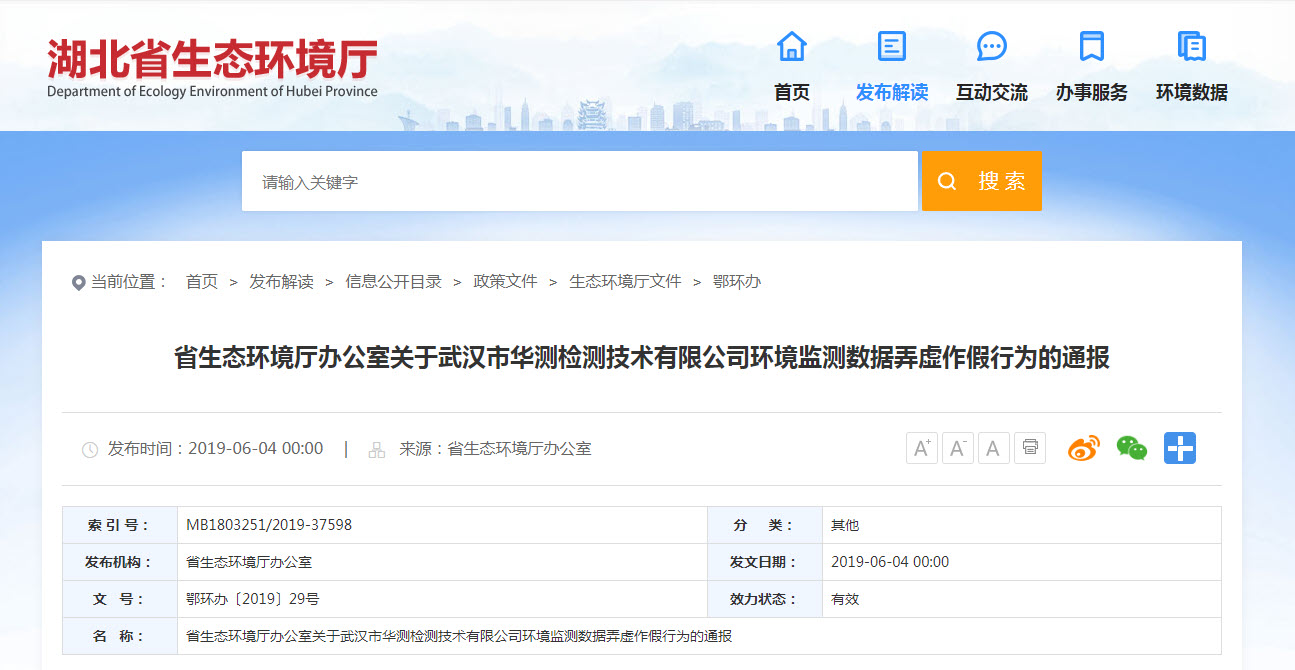Open more sharing options plus icon
Image resolution: width=1295 pixels, height=670 pixels.
1179,449
